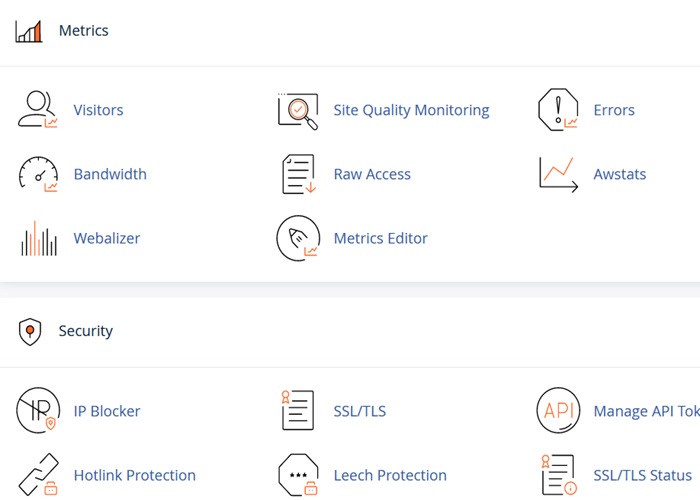Viewport: 700px width, 500px height.
Task: Select the Manage API Tokens icon
Action: point(557,411)
